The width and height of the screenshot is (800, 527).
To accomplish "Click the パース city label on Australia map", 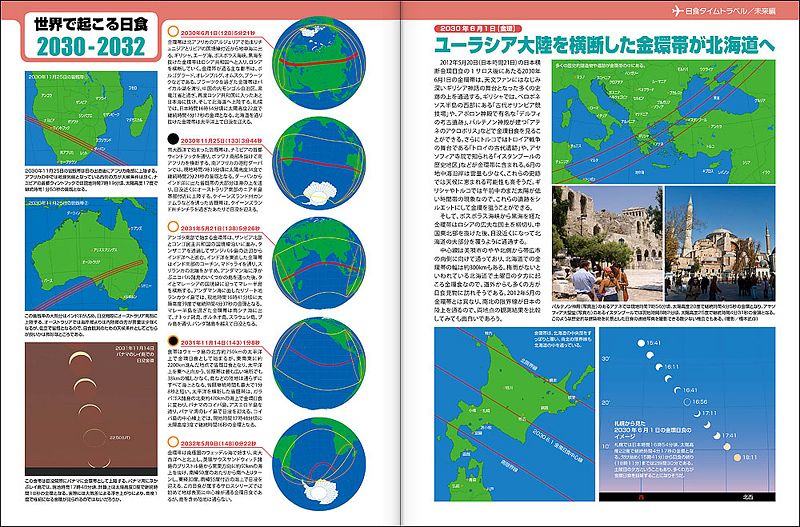I will [x=48, y=281].
